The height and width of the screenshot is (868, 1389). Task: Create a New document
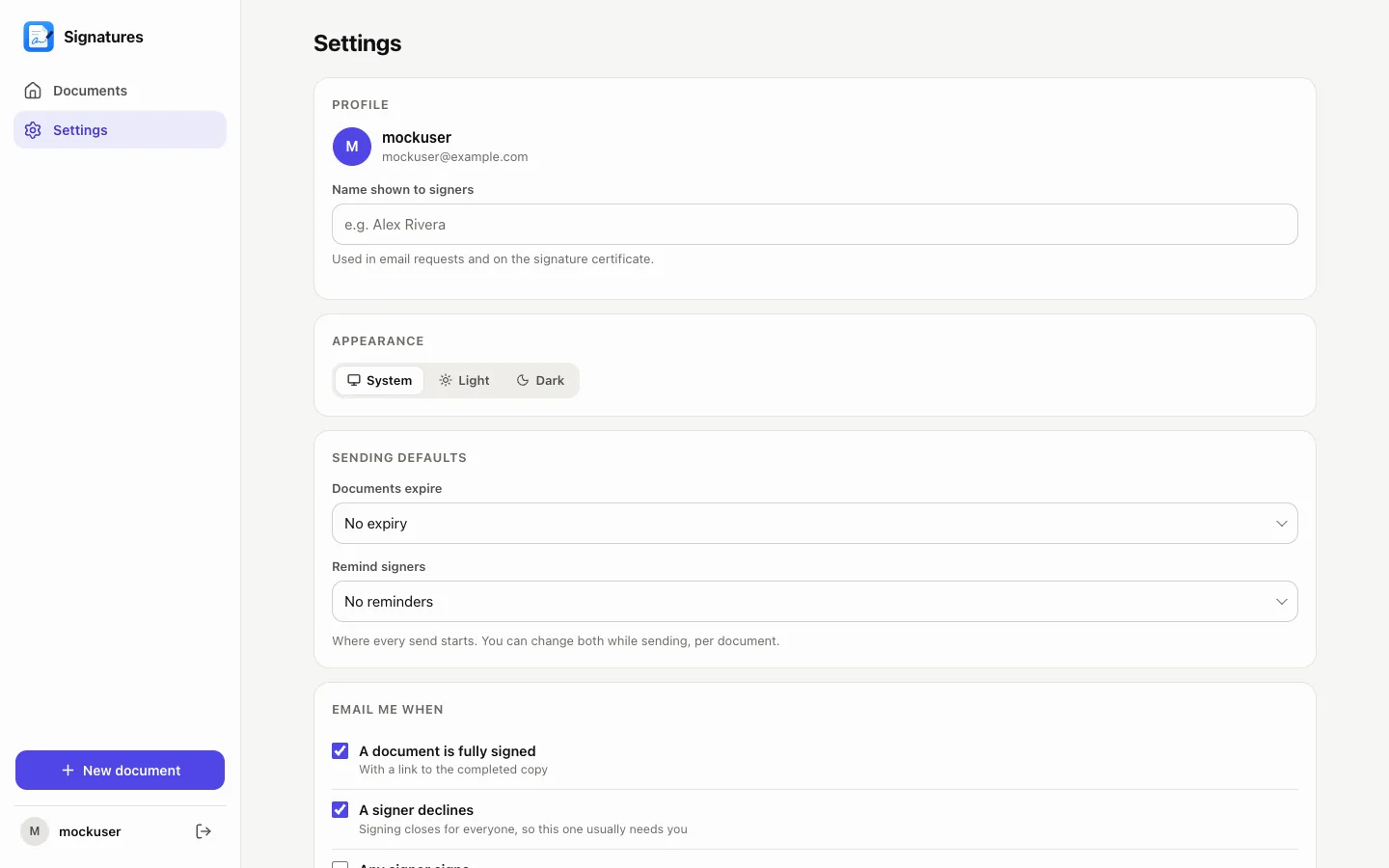point(120,771)
